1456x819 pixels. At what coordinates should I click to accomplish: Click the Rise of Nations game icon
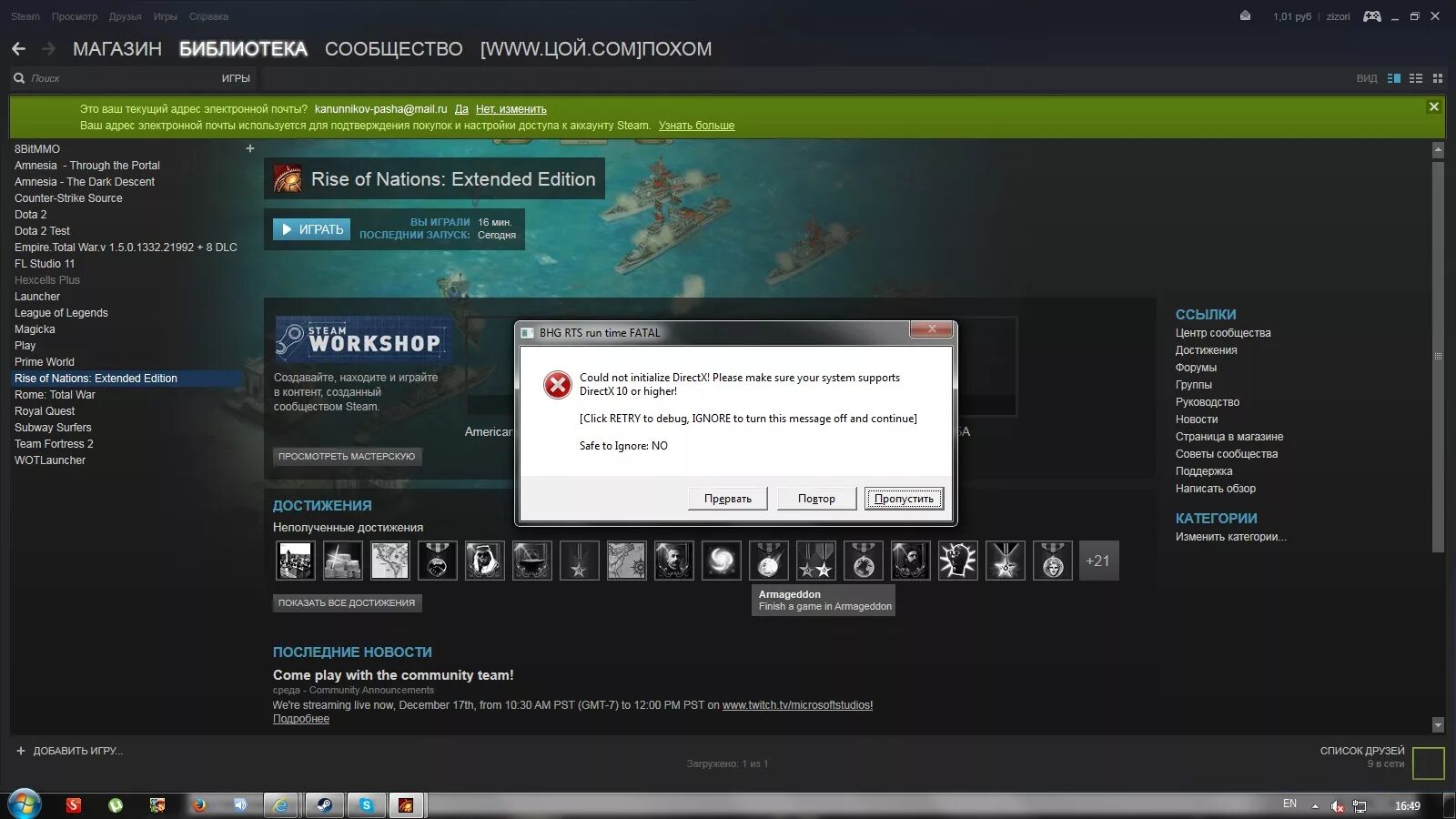pyautogui.click(x=288, y=179)
